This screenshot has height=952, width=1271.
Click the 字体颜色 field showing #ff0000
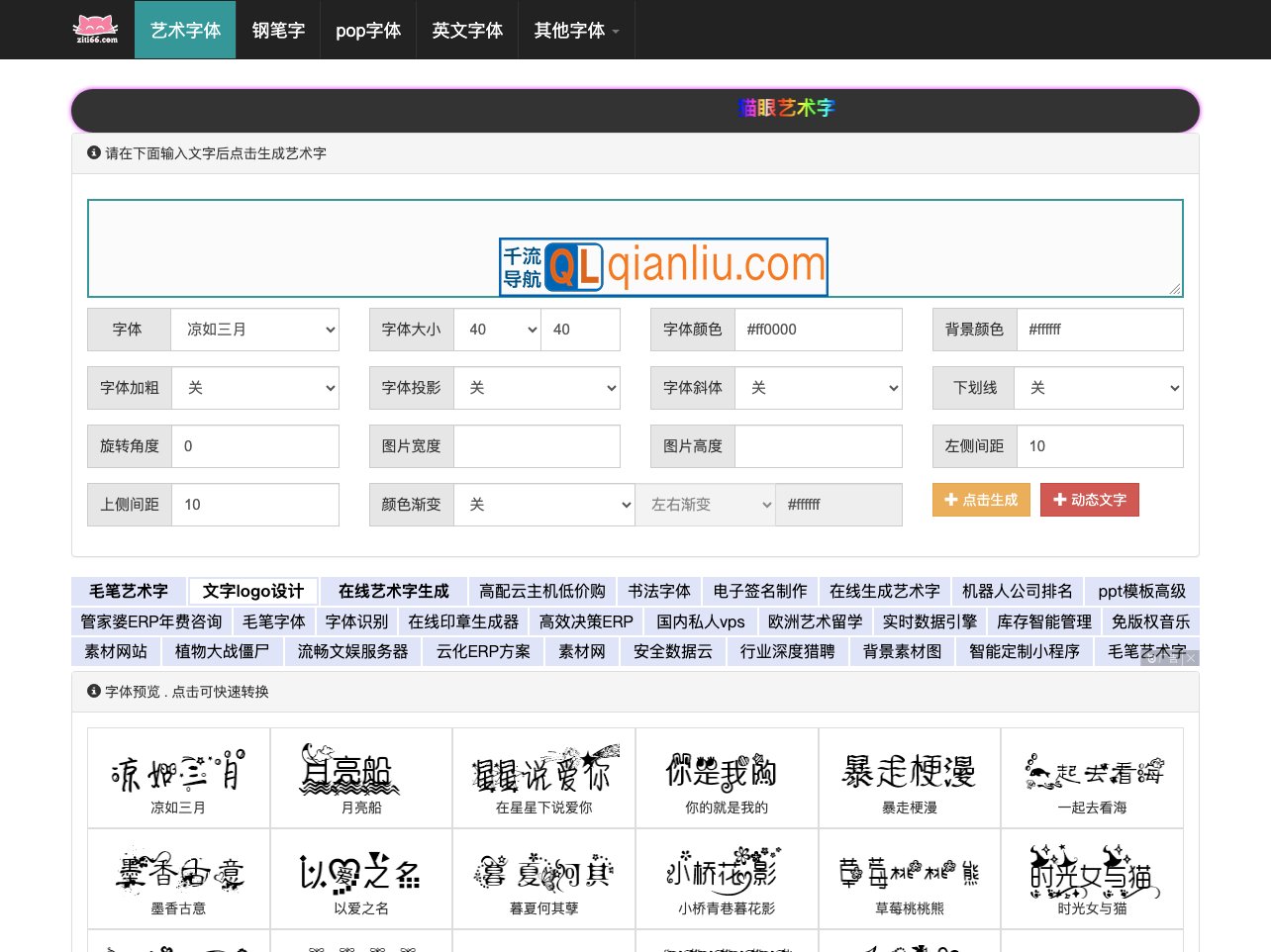pyautogui.click(x=819, y=329)
